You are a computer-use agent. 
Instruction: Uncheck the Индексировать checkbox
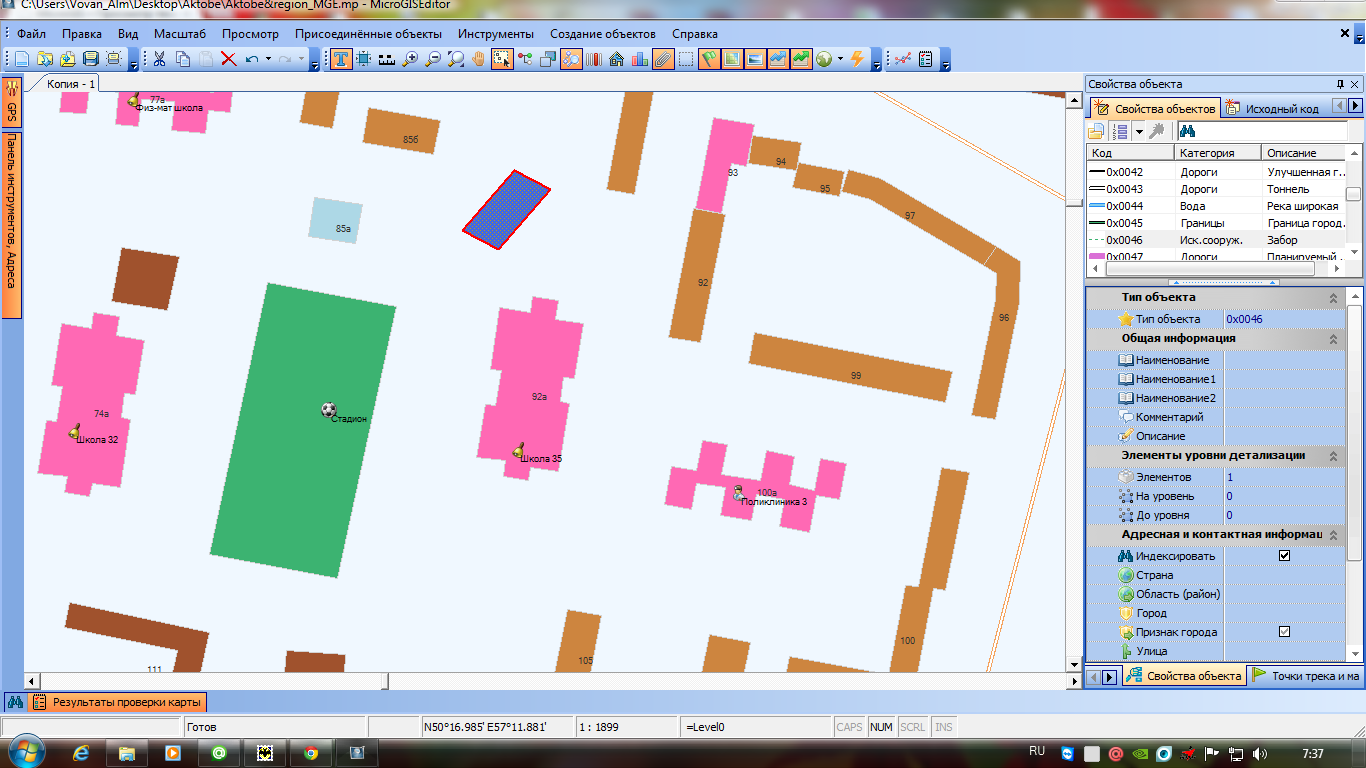tap(1285, 556)
